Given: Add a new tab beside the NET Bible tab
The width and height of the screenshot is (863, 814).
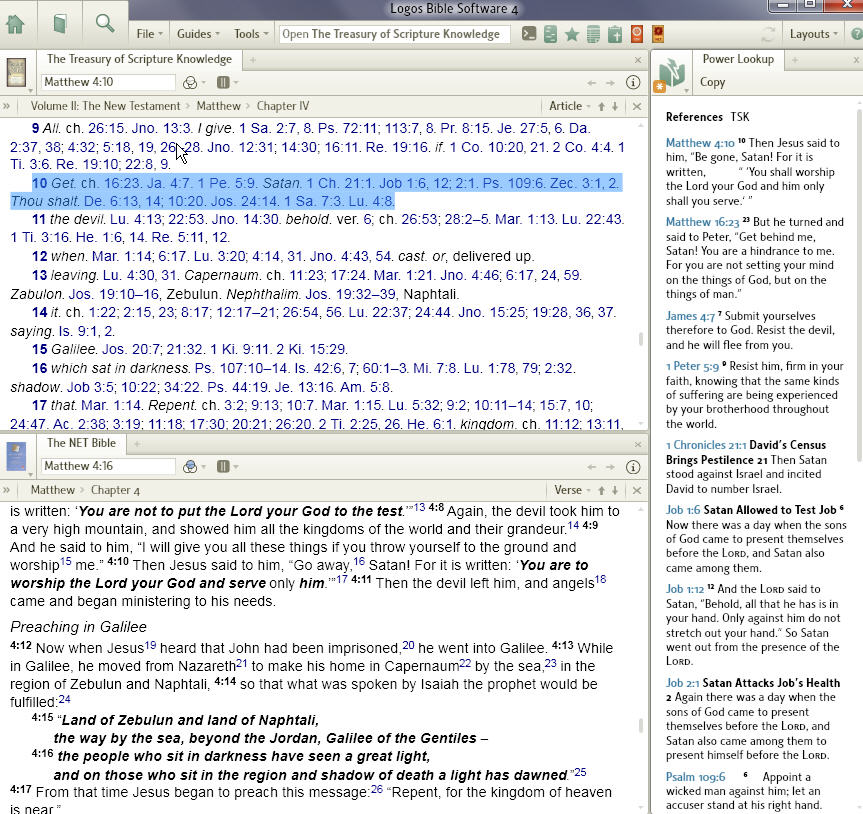Looking at the screenshot, I should [x=138, y=444].
